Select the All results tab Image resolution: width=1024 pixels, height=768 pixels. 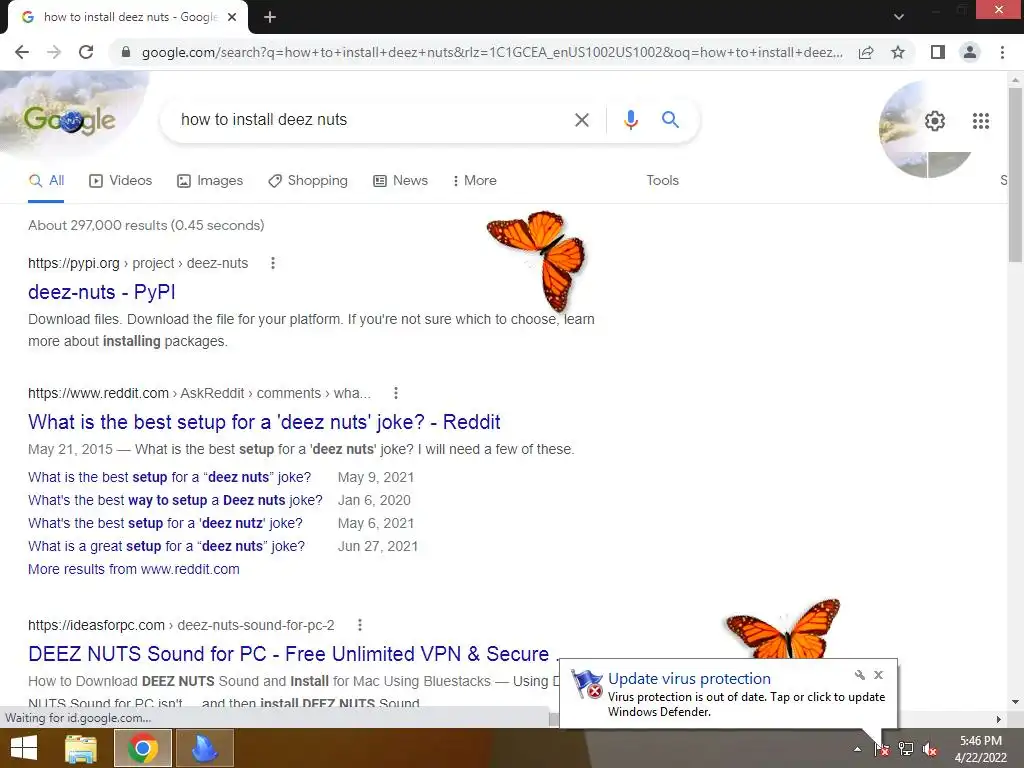point(46,181)
